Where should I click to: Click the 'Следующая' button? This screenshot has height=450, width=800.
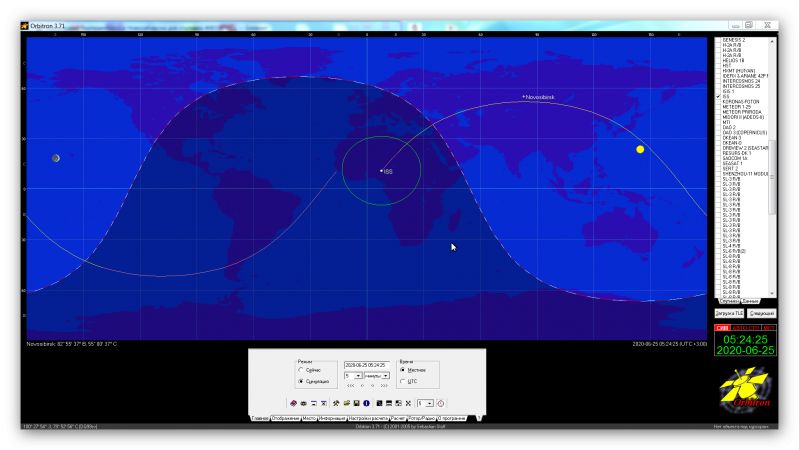coord(762,313)
